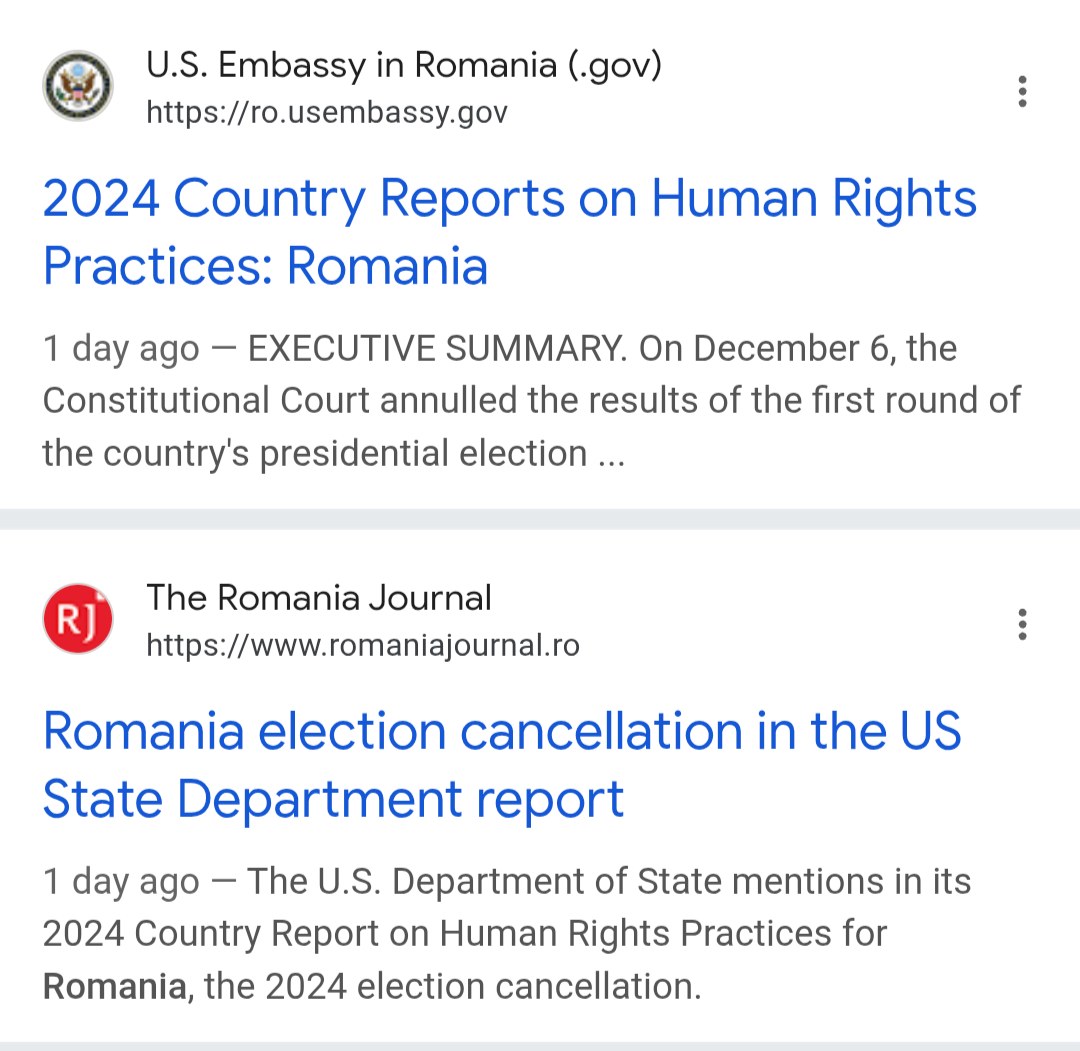Click the 'U.S. Embassy in Romania (.gov)' site name
Screen dimensions: 1080x1051
click(x=403, y=66)
